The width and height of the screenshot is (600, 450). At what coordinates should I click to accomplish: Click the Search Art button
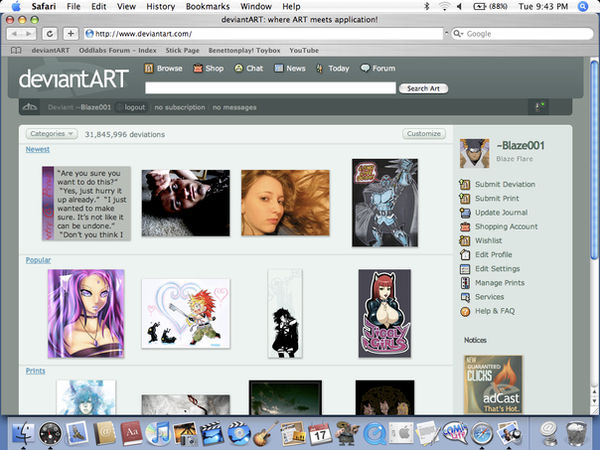[x=423, y=88]
